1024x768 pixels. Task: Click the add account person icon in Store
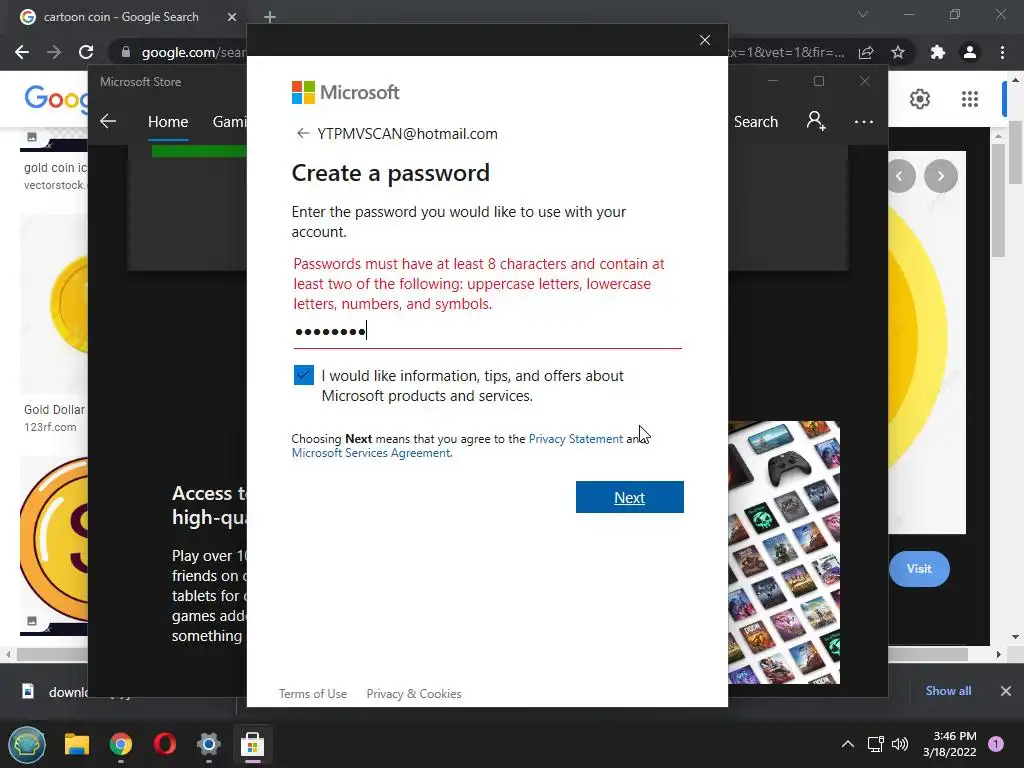816,121
